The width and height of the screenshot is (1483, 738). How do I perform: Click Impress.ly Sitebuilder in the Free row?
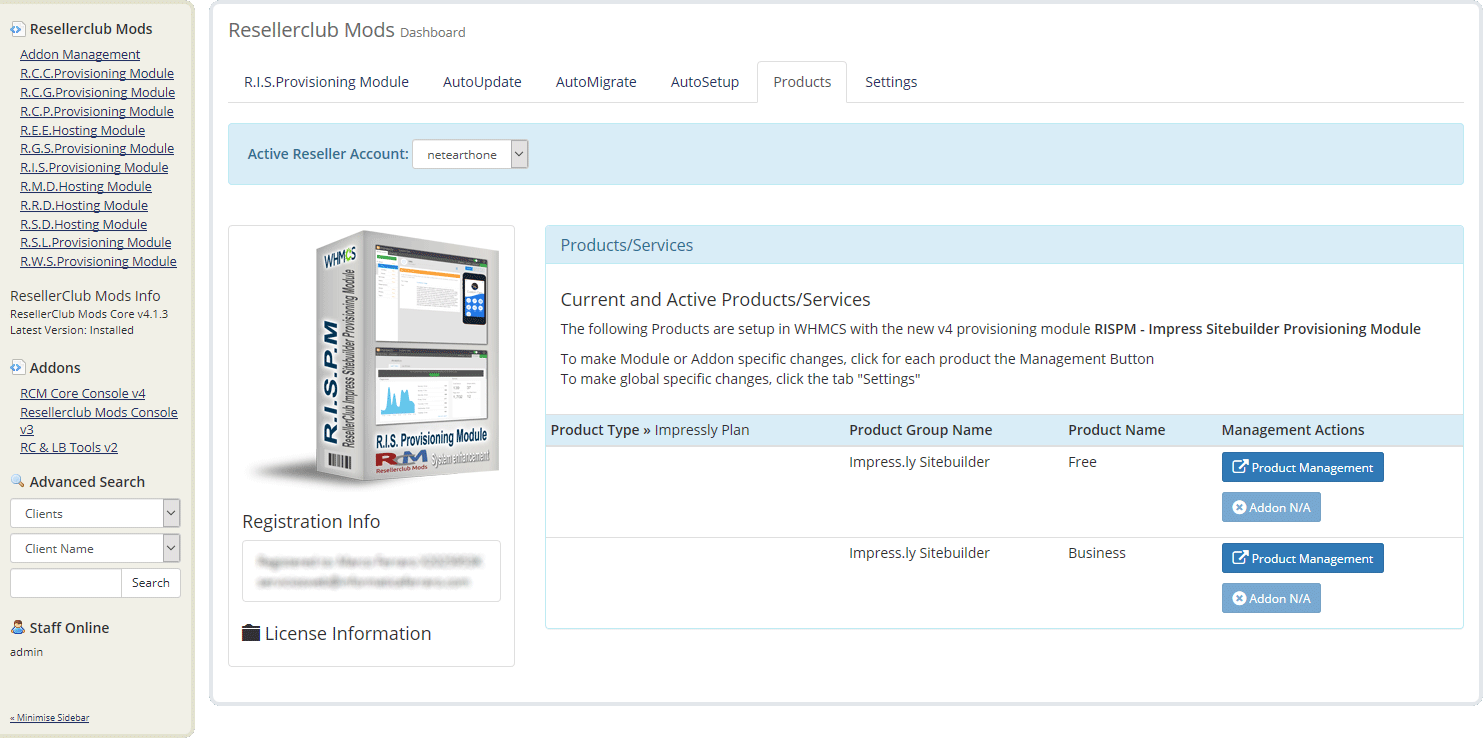click(919, 462)
